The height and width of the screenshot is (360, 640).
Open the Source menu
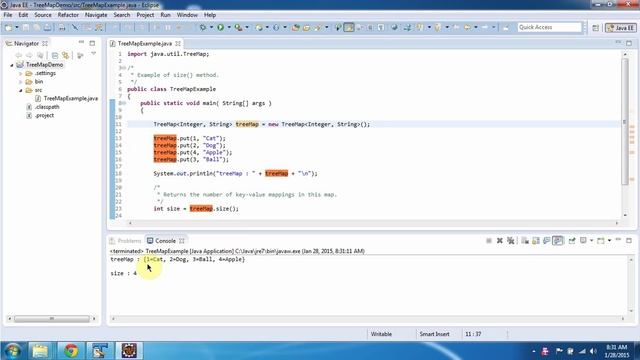(43, 15)
